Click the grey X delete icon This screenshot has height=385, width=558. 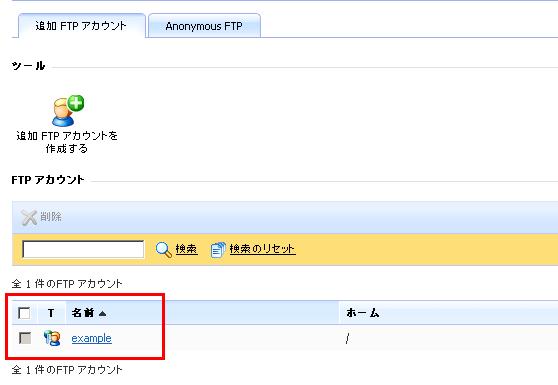[x=29, y=217]
